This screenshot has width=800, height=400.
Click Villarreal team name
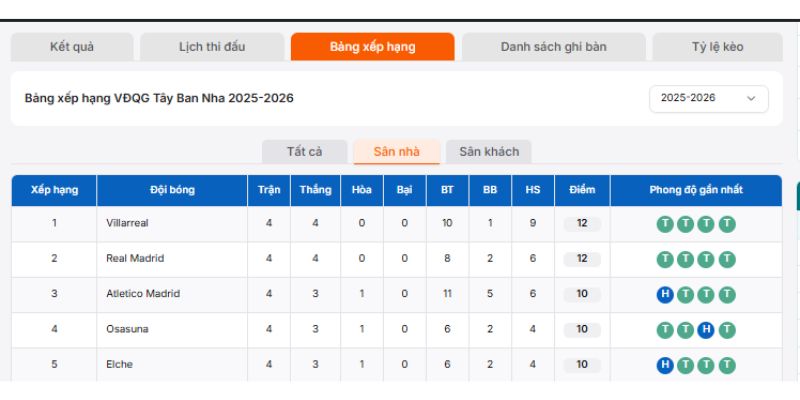point(127,223)
